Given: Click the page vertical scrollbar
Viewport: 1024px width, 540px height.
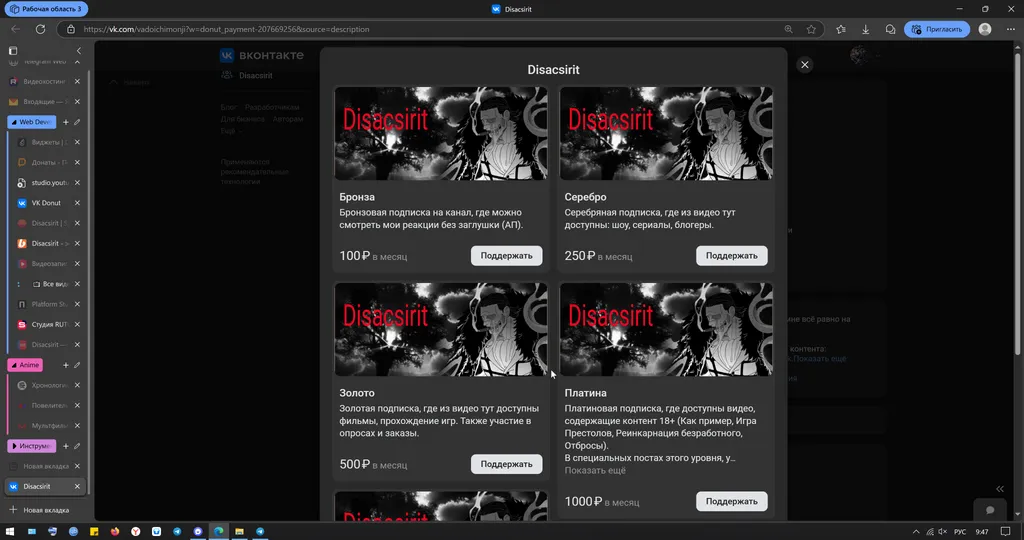Looking at the screenshot, I should point(1018,202).
